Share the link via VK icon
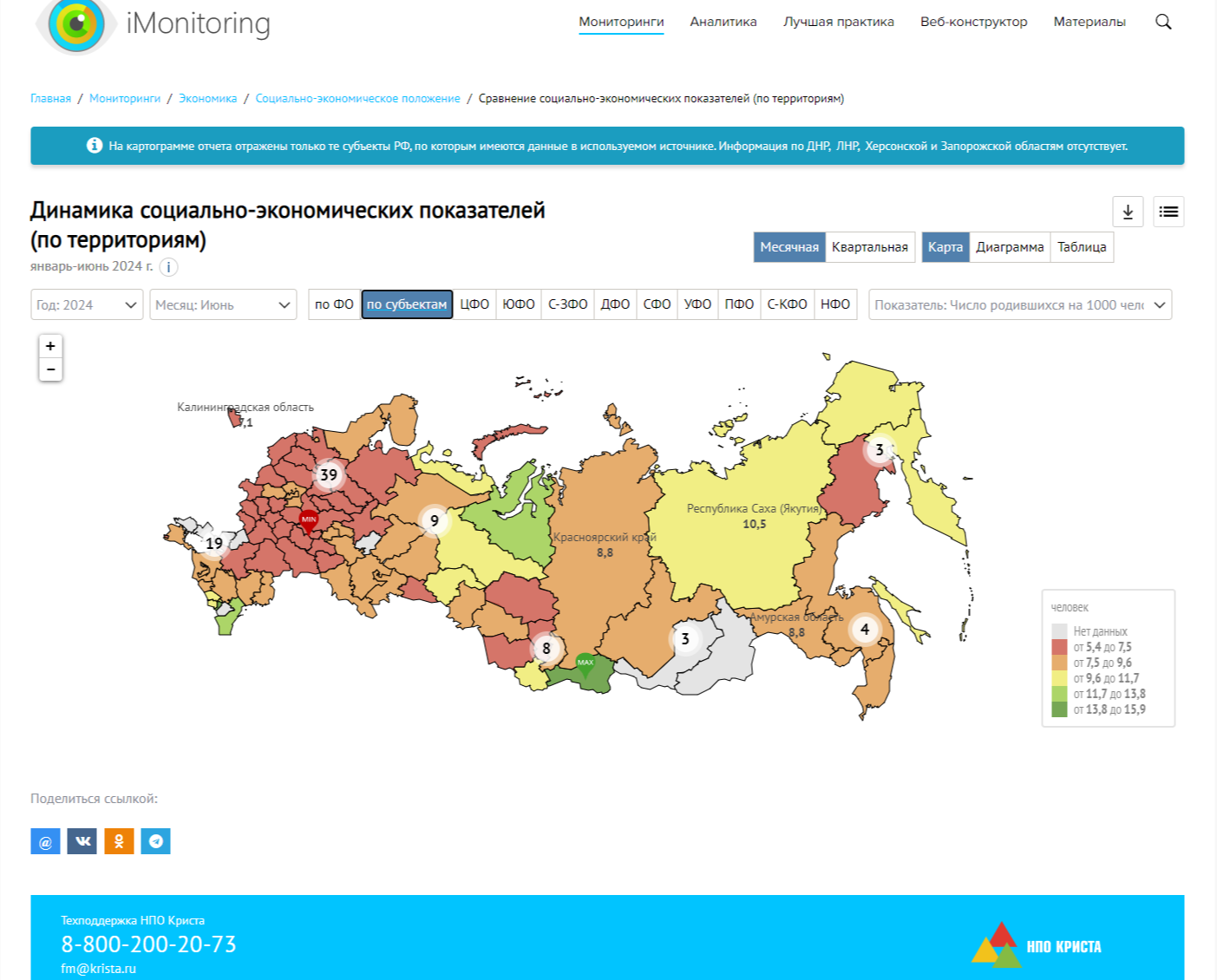Screen dimensions: 1217x980 pos(82,841)
